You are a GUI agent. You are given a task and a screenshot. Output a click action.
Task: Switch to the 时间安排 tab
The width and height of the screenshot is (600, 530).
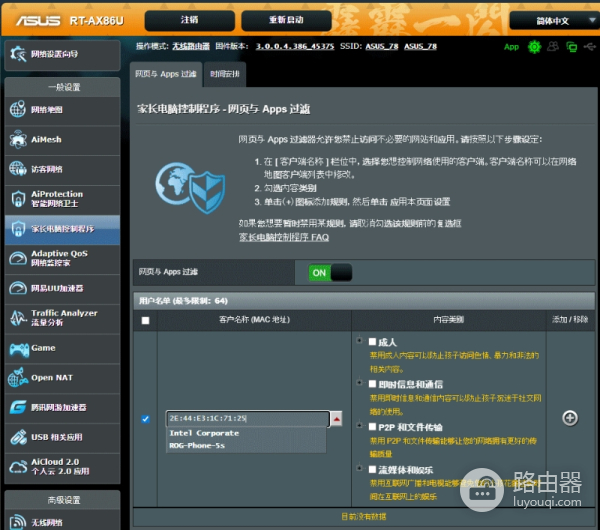point(225,73)
